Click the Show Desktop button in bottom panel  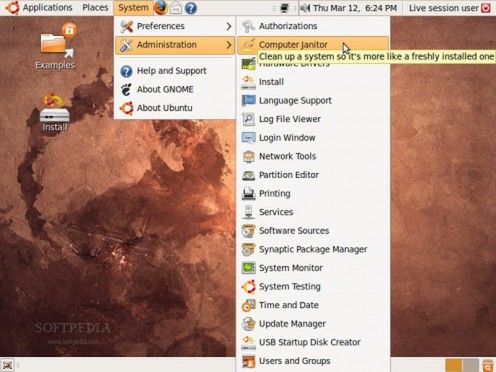(x=7, y=365)
